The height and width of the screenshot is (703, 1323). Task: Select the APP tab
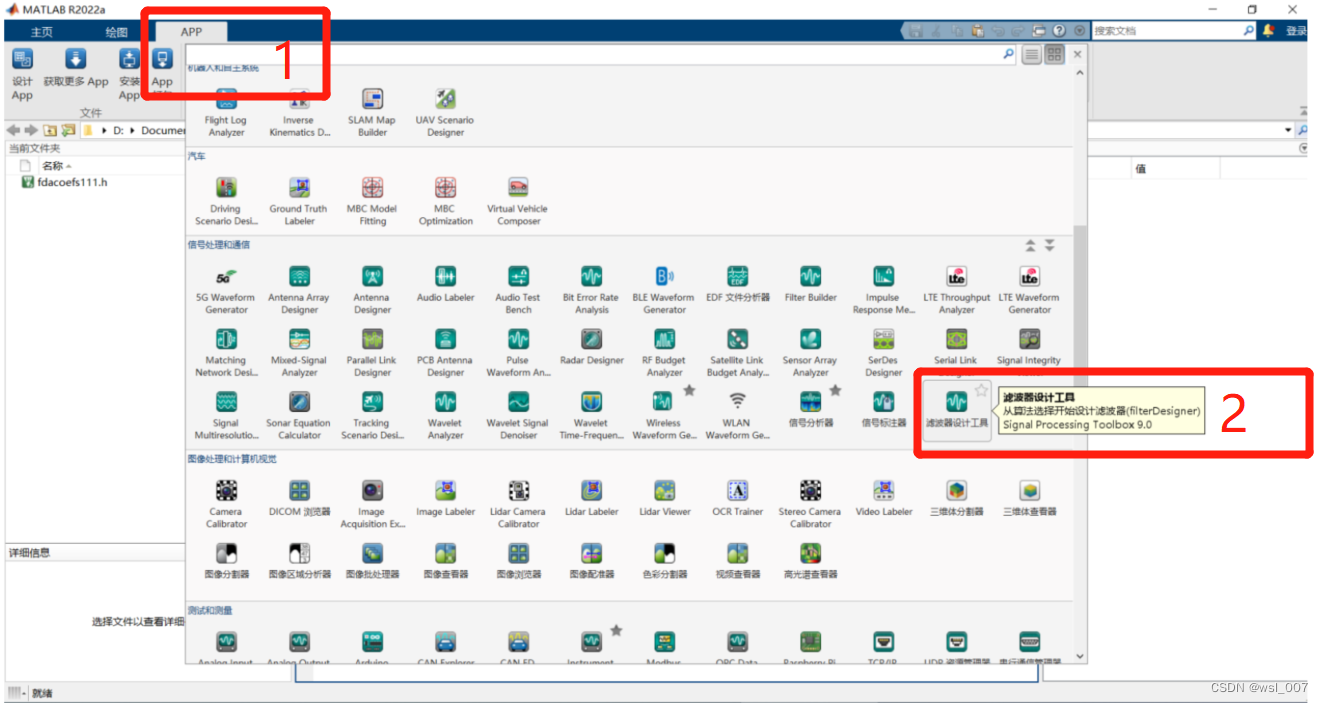coord(191,32)
